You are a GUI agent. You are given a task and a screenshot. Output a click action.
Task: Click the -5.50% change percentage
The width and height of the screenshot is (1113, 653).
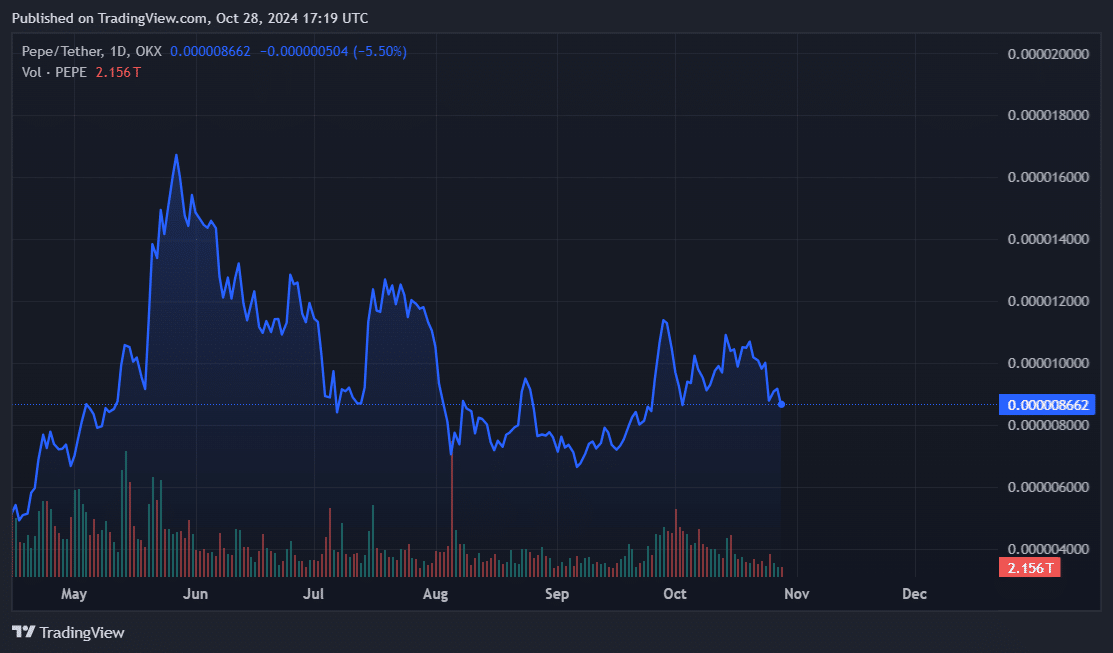click(377, 51)
